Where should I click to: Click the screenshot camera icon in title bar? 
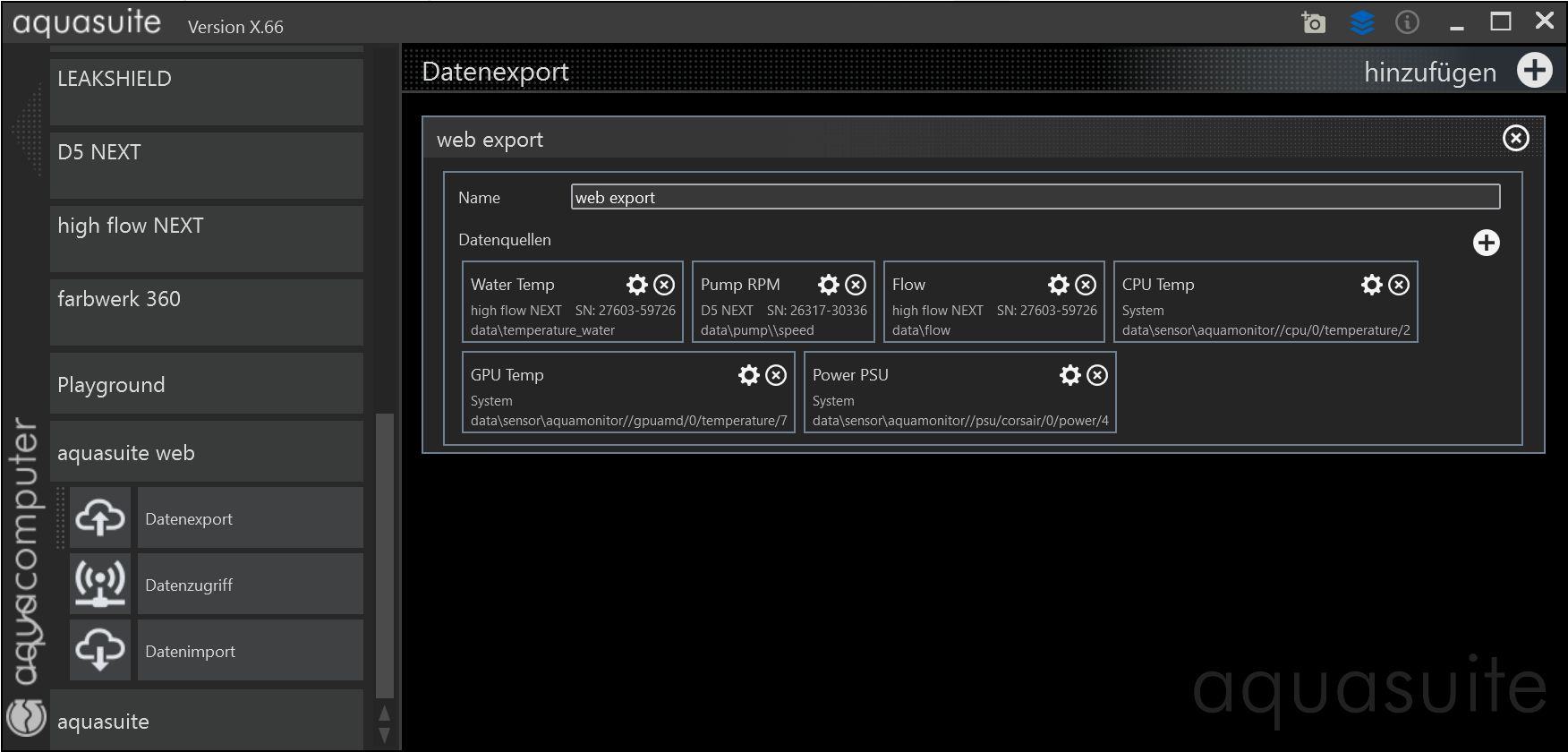pyautogui.click(x=1313, y=22)
